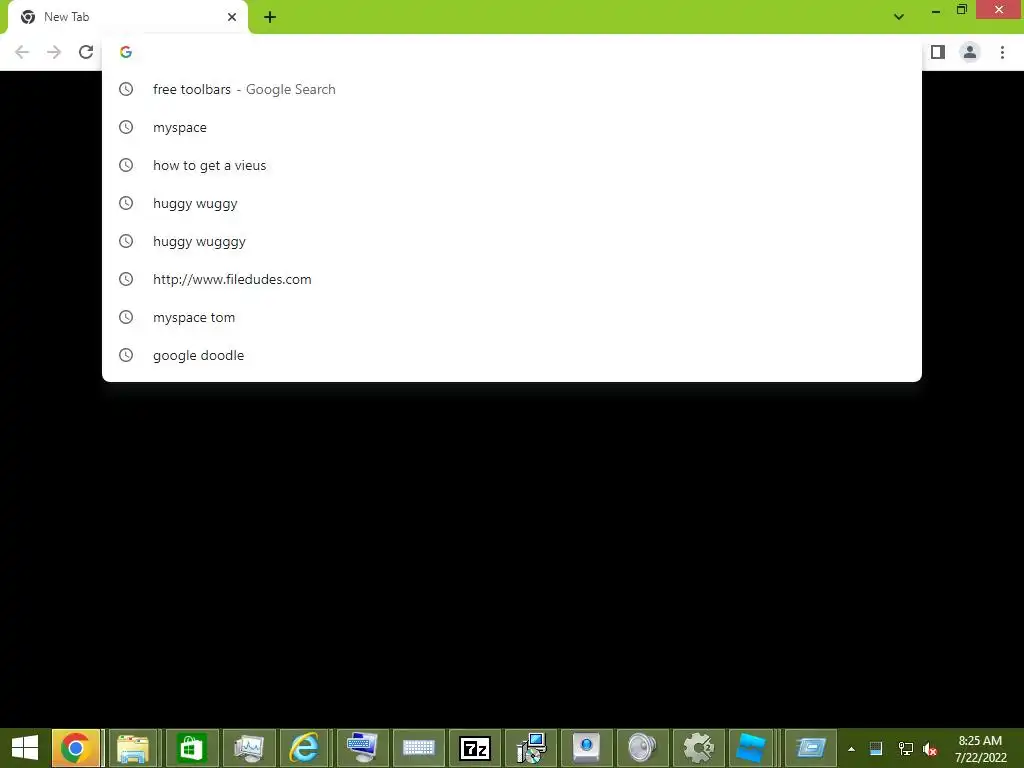This screenshot has height=768, width=1024.
Task: Click the network tray icon
Action: [x=906, y=749]
